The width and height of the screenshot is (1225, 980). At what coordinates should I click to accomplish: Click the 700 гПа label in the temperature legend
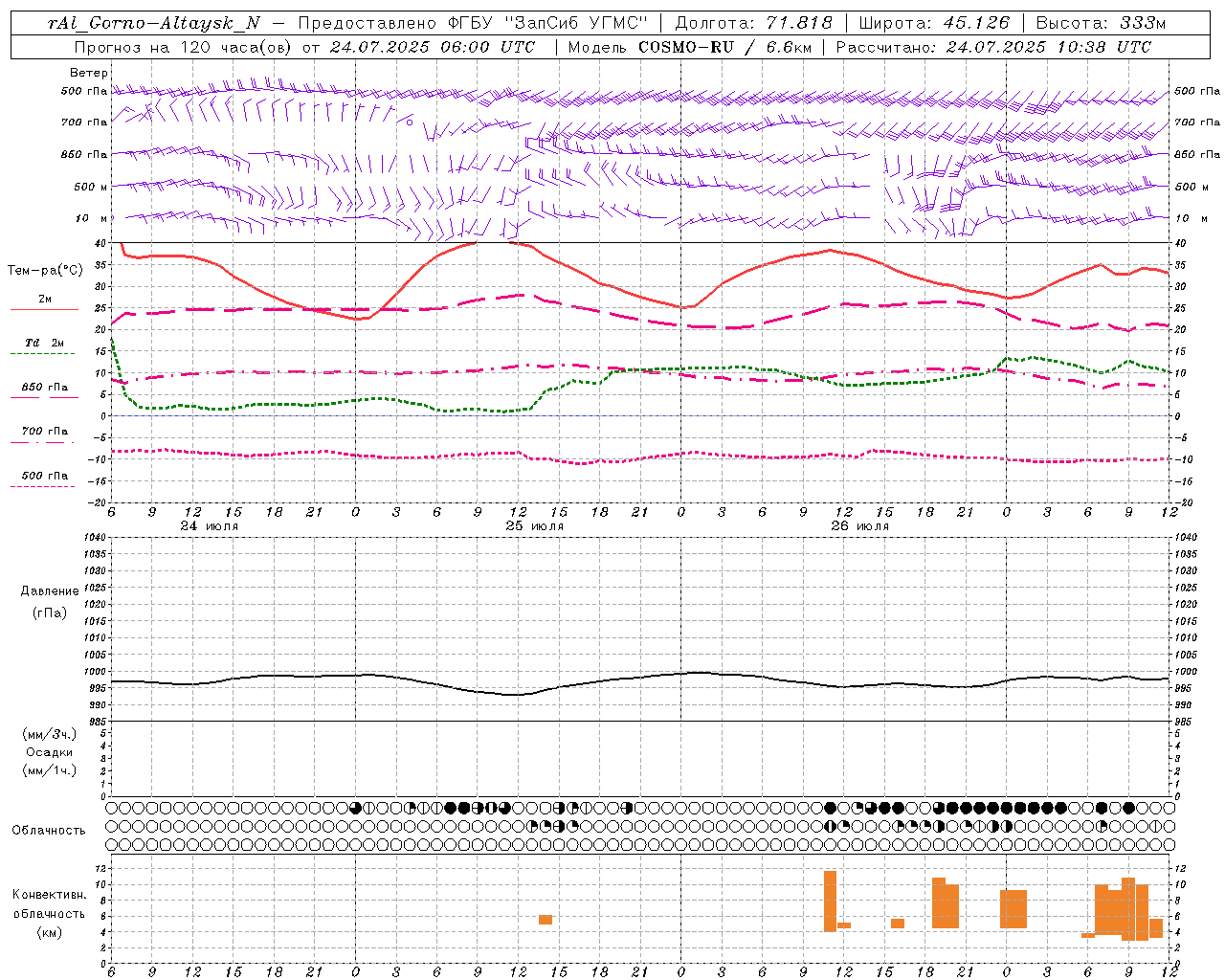tap(44, 431)
